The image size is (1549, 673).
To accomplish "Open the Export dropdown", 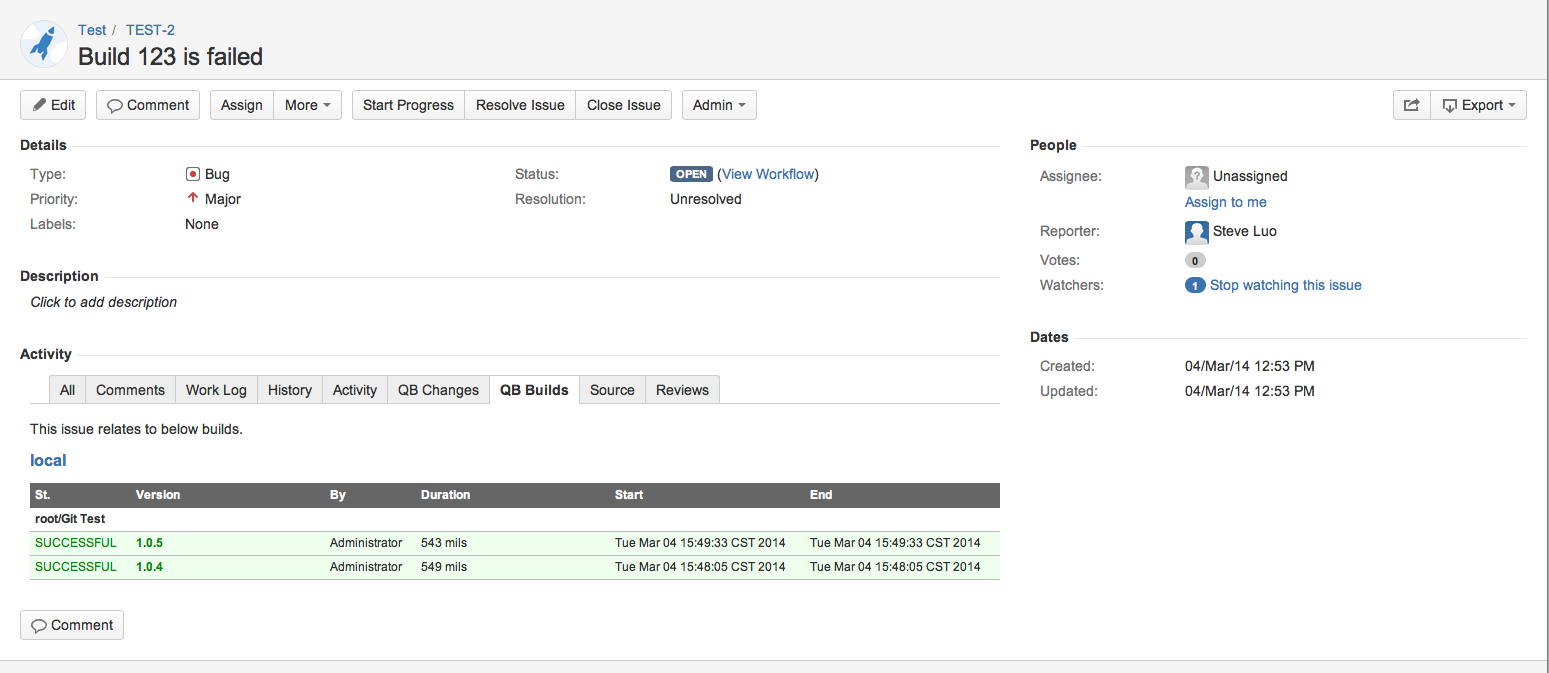I will (x=1478, y=105).
